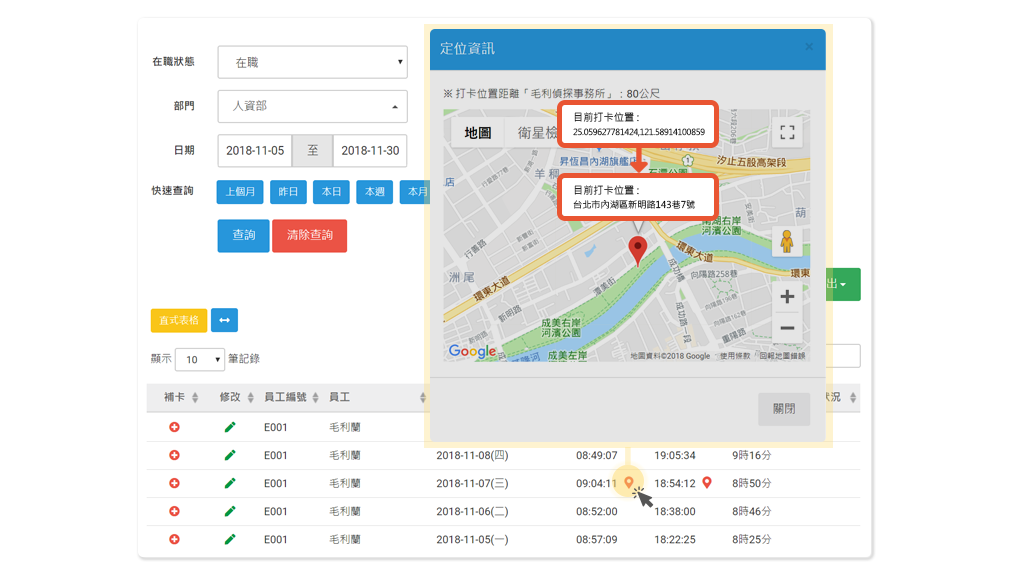Sort by the 員工 column header

pos(377,397)
